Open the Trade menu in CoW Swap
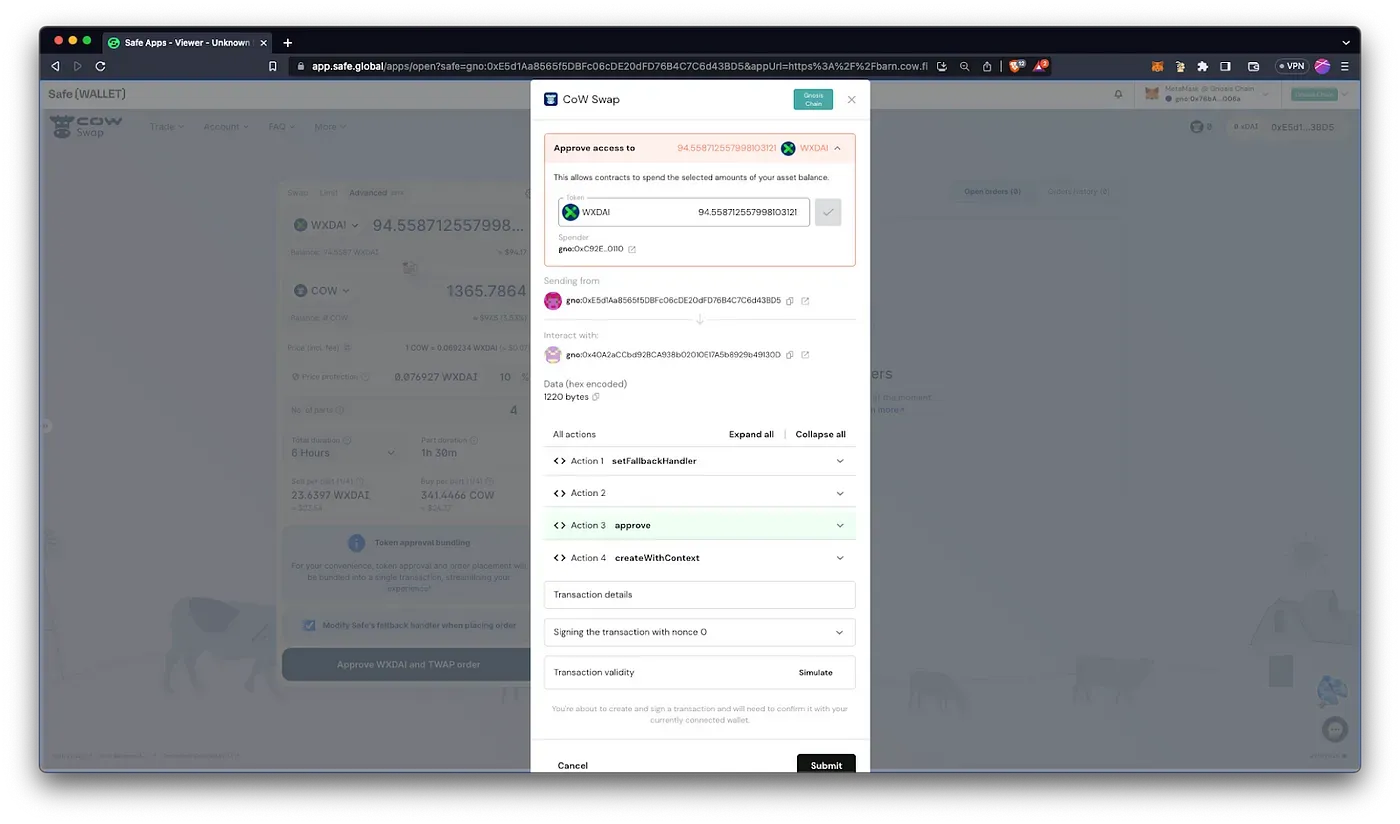This screenshot has width=1400, height=824. coord(167,127)
